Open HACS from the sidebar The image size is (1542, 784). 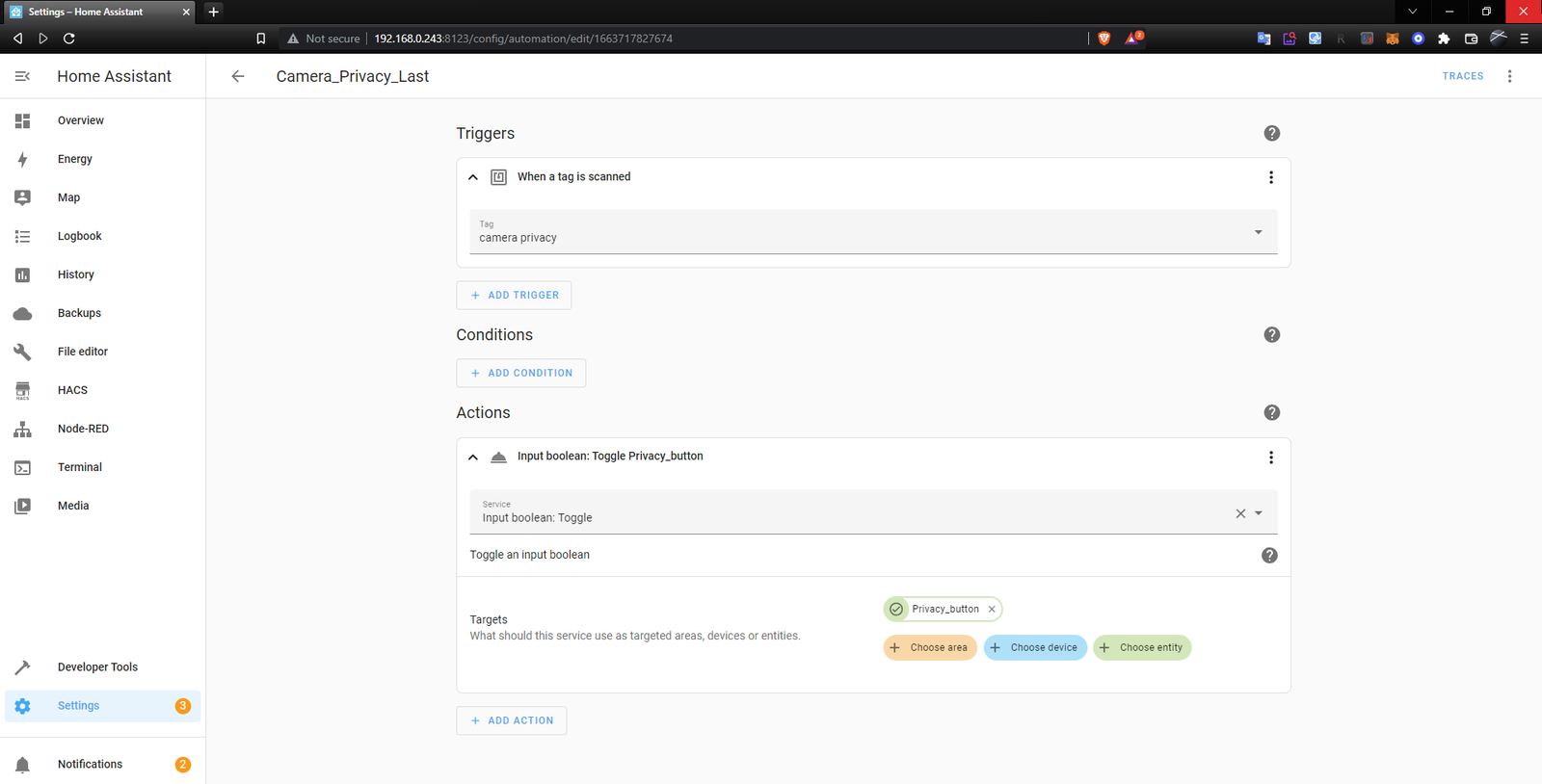[72, 390]
